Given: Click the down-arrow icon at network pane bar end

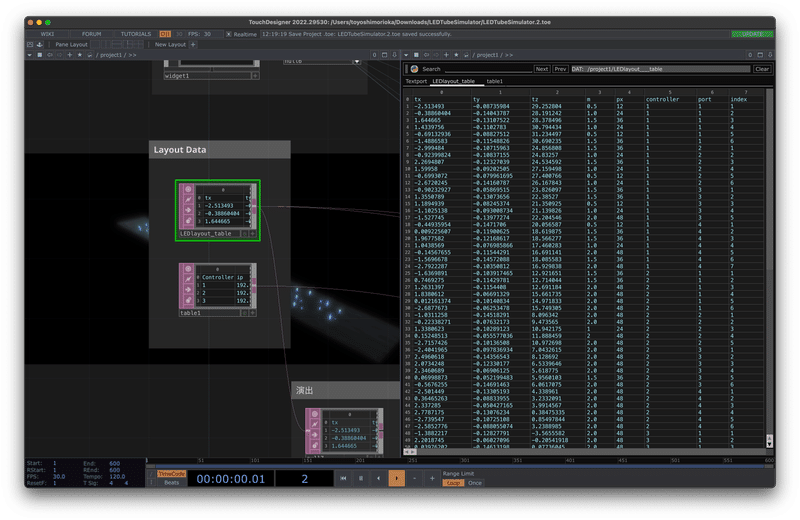Looking at the screenshot, I should point(394,55).
